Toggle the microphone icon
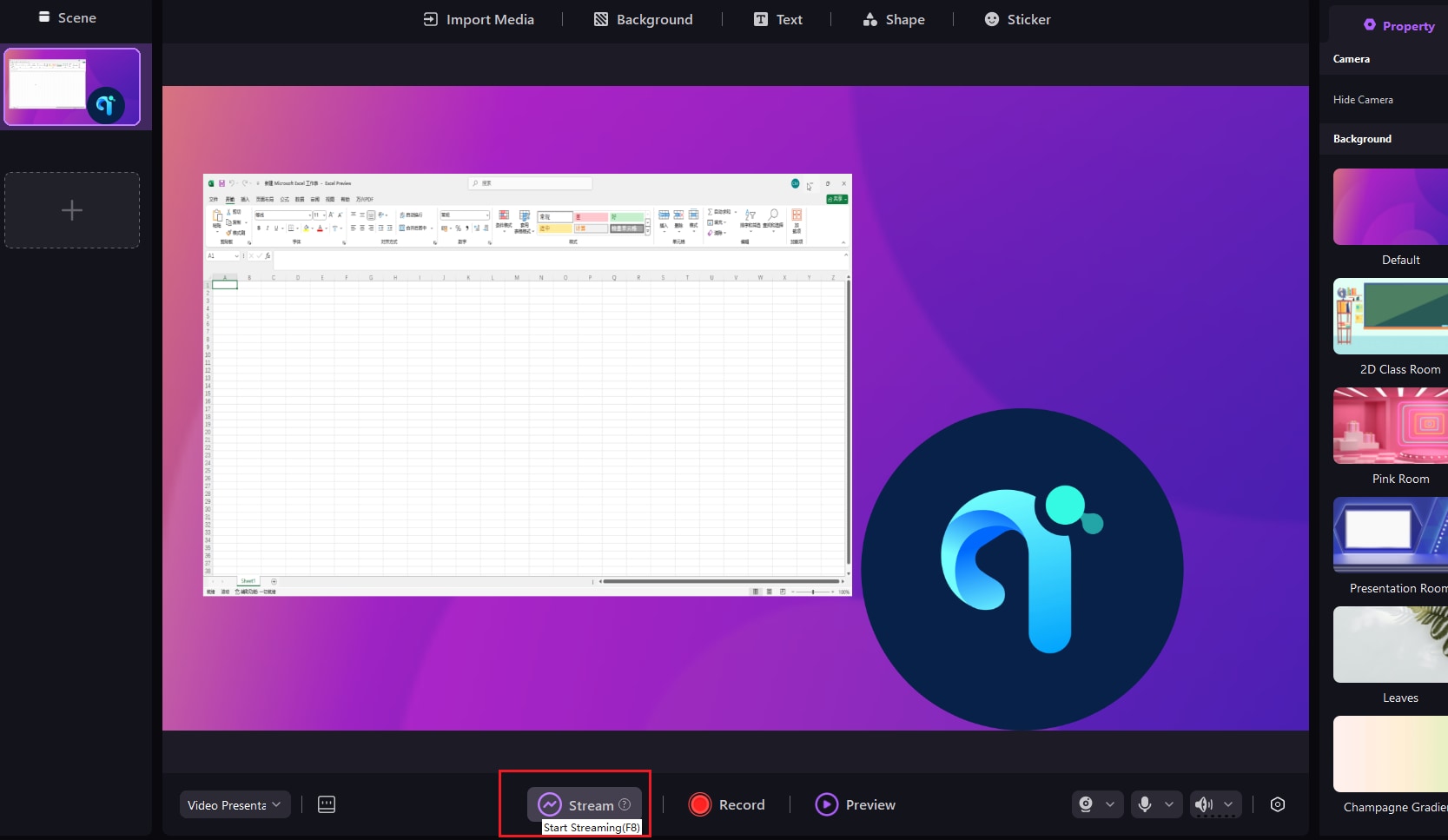 pos(1145,804)
